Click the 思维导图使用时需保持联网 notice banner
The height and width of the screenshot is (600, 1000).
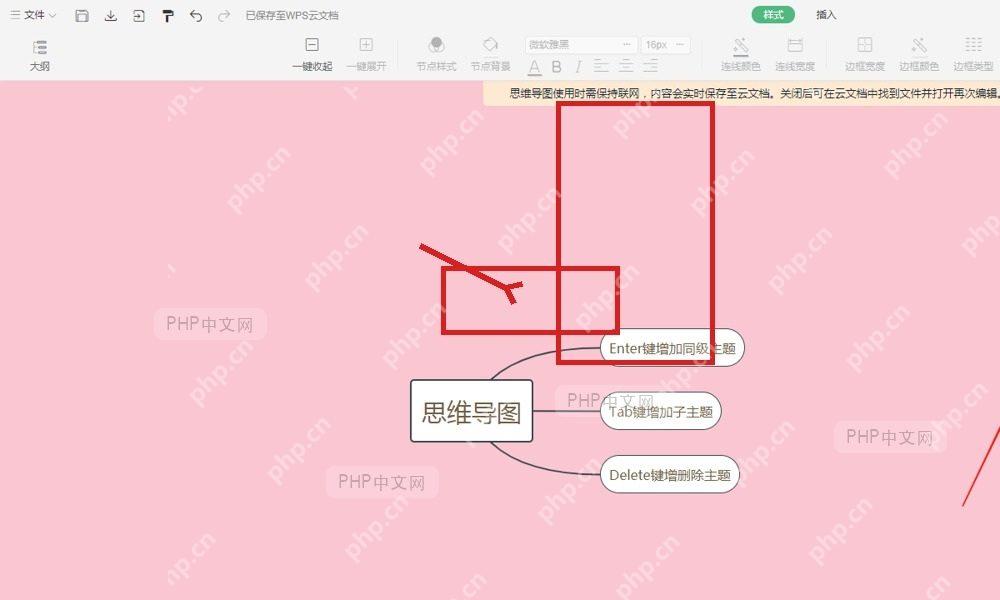tap(742, 93)
